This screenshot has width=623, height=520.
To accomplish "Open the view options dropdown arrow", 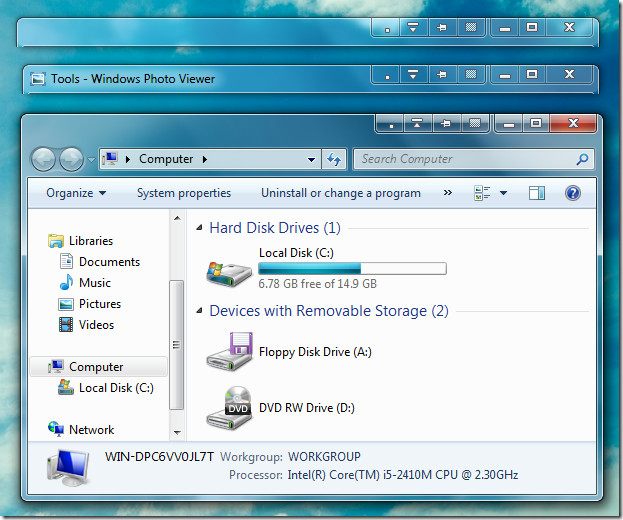I will (503, 193).
